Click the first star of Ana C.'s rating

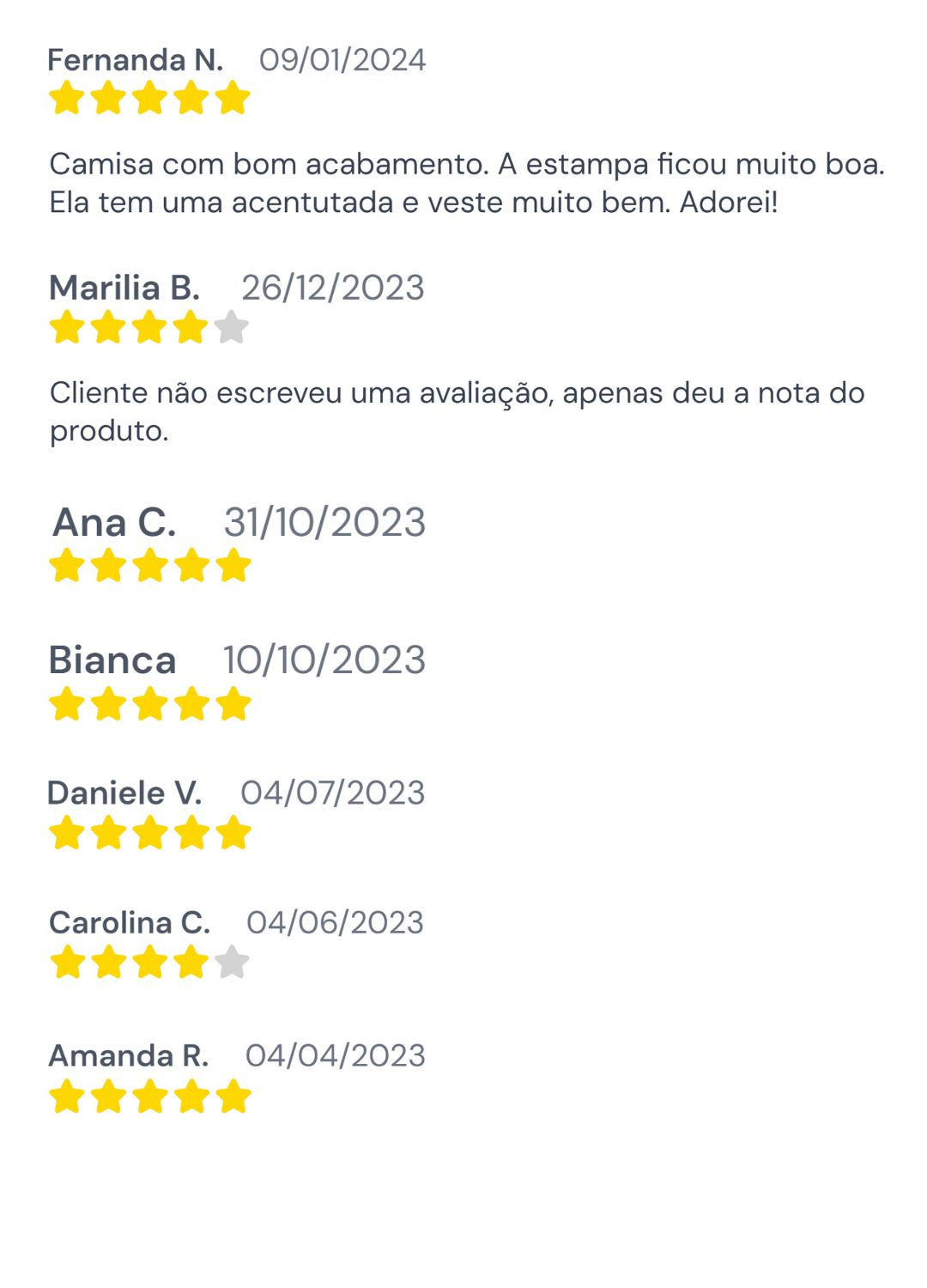pos(67,566)
